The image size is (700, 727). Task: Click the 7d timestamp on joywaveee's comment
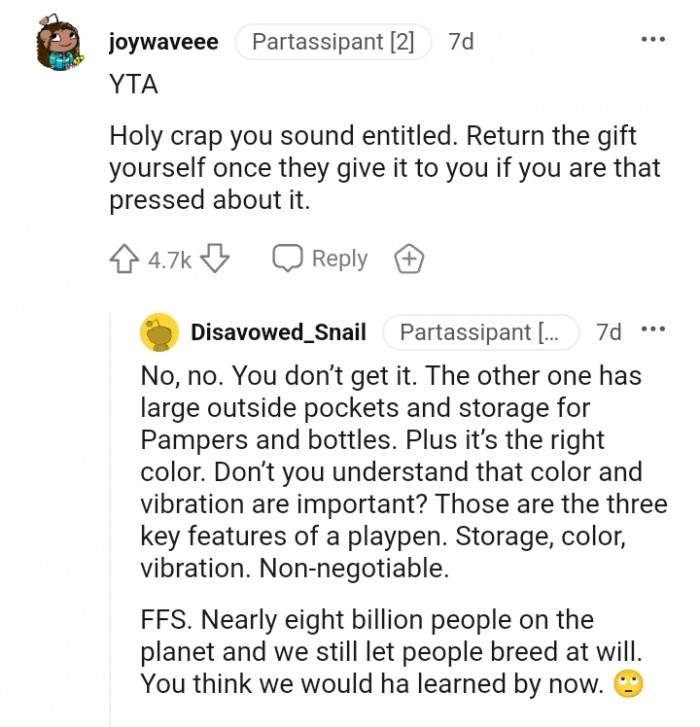(x=461, y=42)
